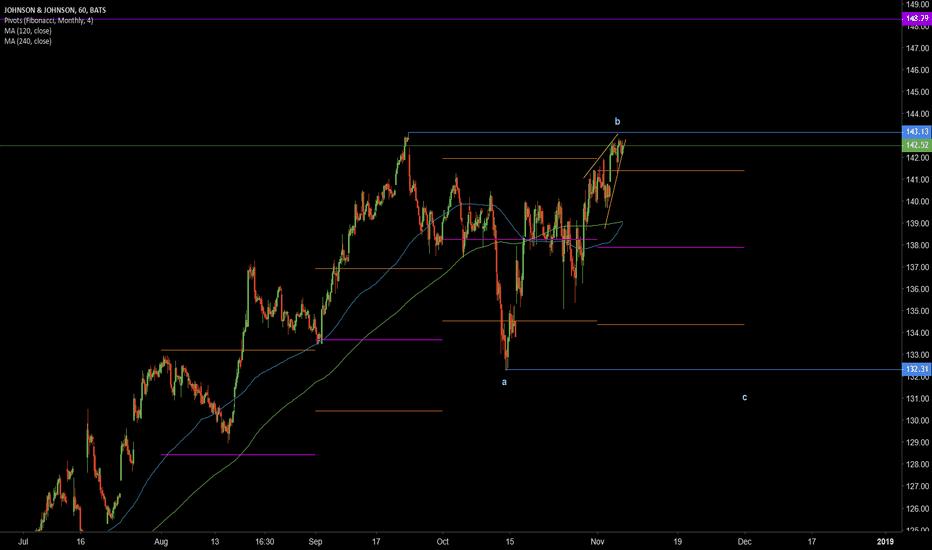The height and width of the screenshot is (550, 932).
Task: Click the 140.00 price scale value
Action: 917,202
